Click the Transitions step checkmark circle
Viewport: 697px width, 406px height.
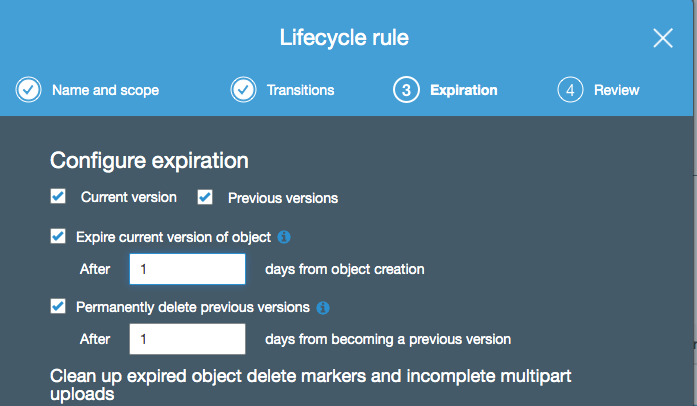click(x=243, y=90)
